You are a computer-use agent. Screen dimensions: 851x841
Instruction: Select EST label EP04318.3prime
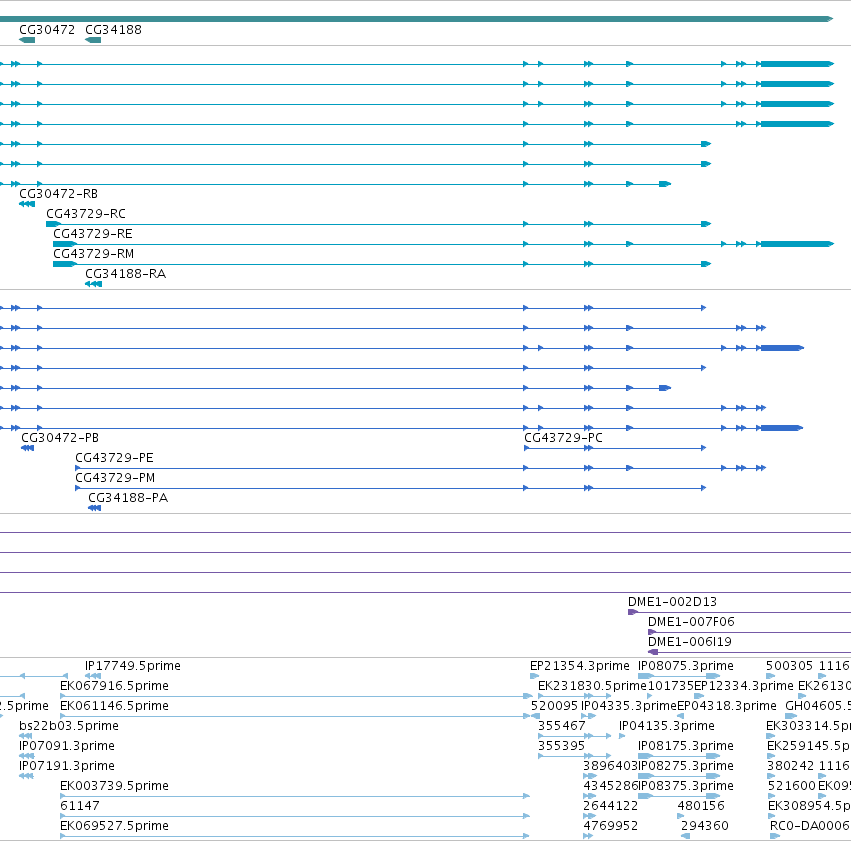click(x=727, y=706)
